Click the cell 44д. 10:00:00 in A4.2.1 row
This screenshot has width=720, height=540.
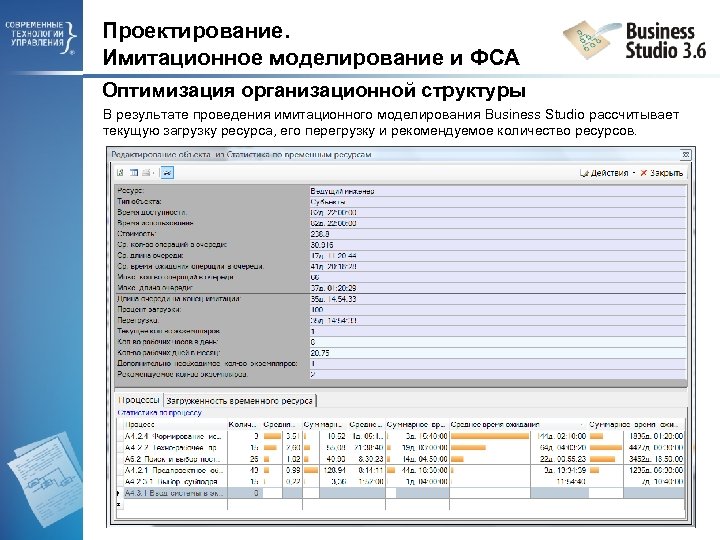tap(422, 470)
